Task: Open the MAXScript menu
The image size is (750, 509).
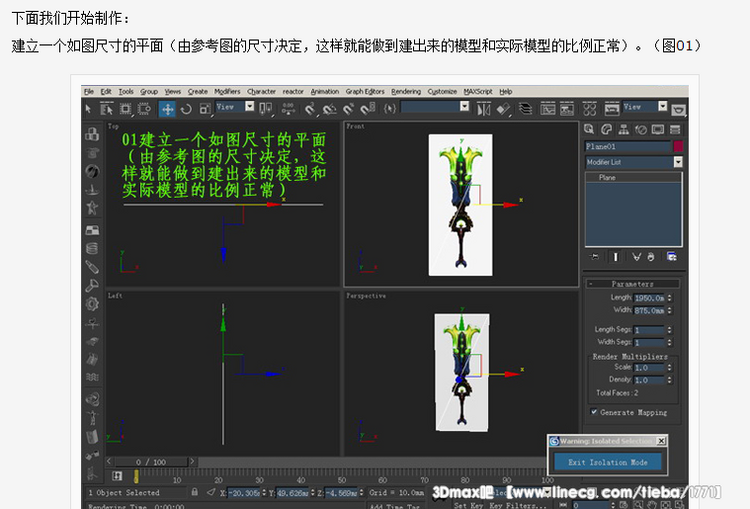Action: point(478,91)
